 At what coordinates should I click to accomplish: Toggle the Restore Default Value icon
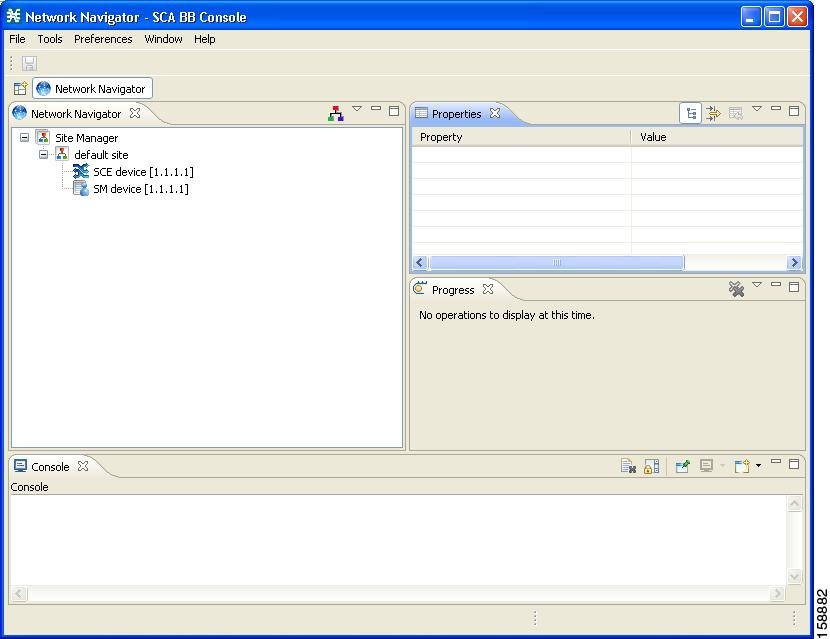click(x=736, y=113)
